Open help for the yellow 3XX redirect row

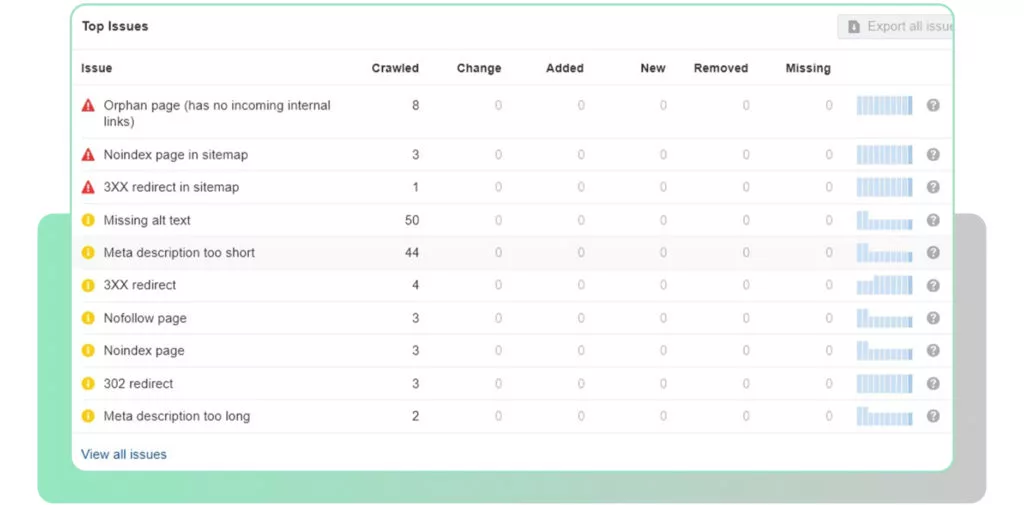coord(933,285)
